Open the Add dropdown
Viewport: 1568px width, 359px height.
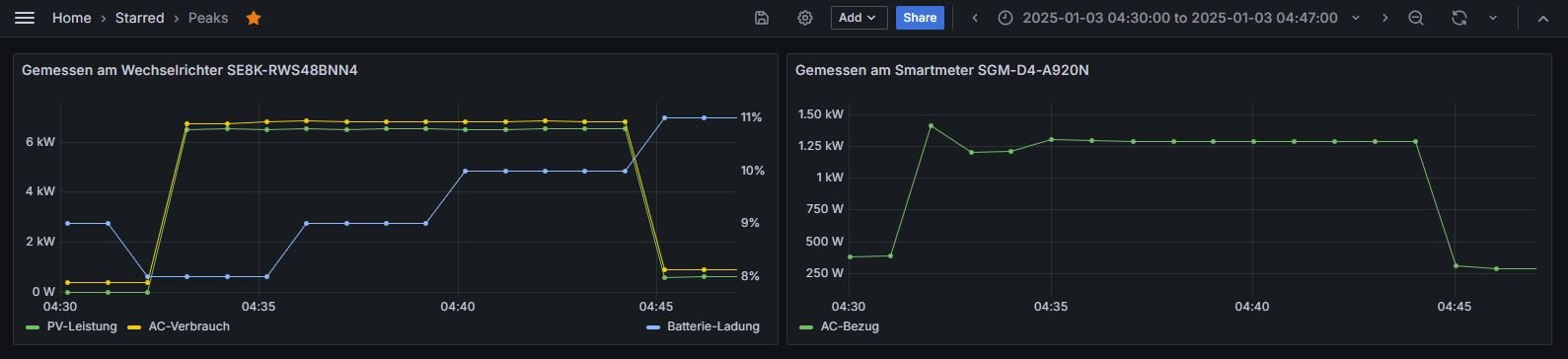[859, 18]
